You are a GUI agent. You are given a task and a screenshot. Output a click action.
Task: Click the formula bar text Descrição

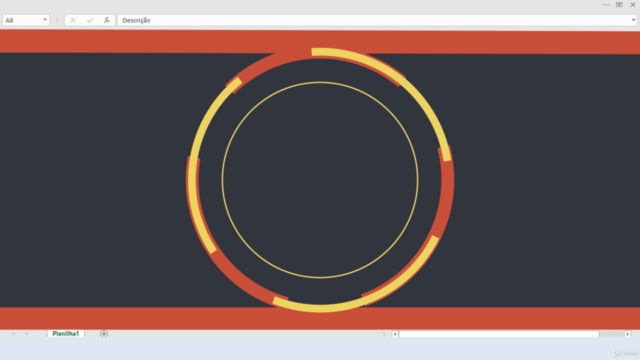click(x=136, y=20)
